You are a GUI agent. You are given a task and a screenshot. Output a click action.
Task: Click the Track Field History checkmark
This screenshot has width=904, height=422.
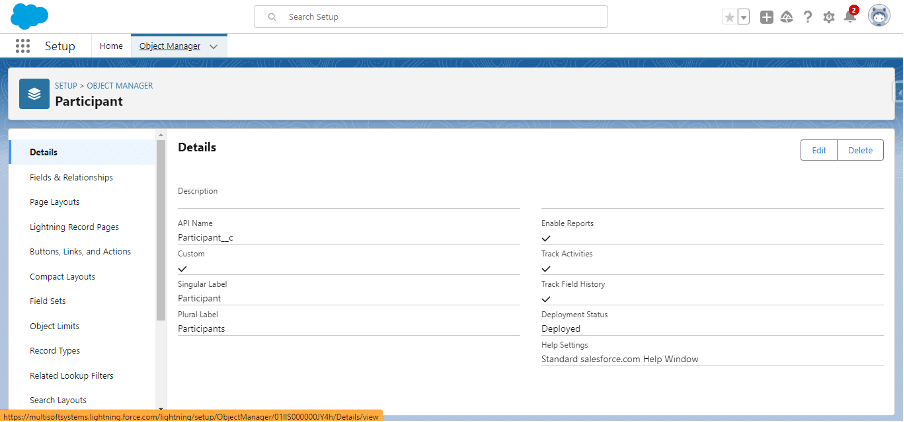546,299
